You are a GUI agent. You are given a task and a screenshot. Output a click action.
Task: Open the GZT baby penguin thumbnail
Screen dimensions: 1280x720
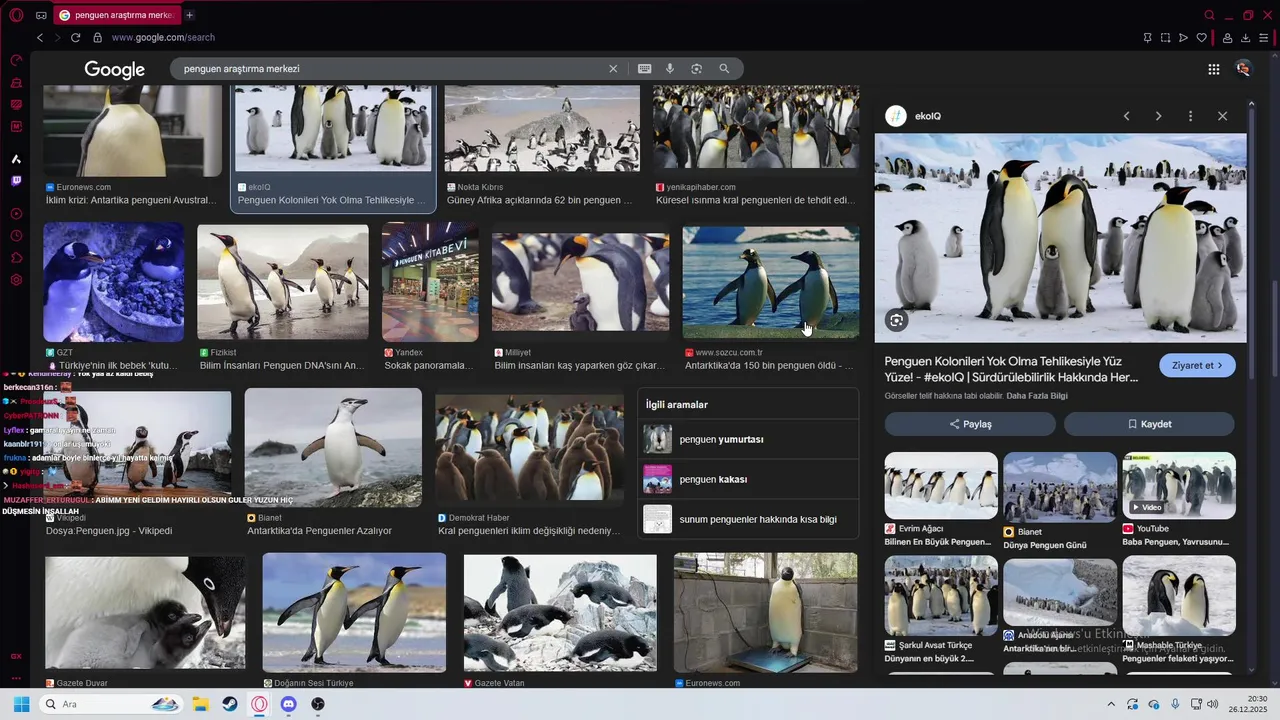[113, 283]
